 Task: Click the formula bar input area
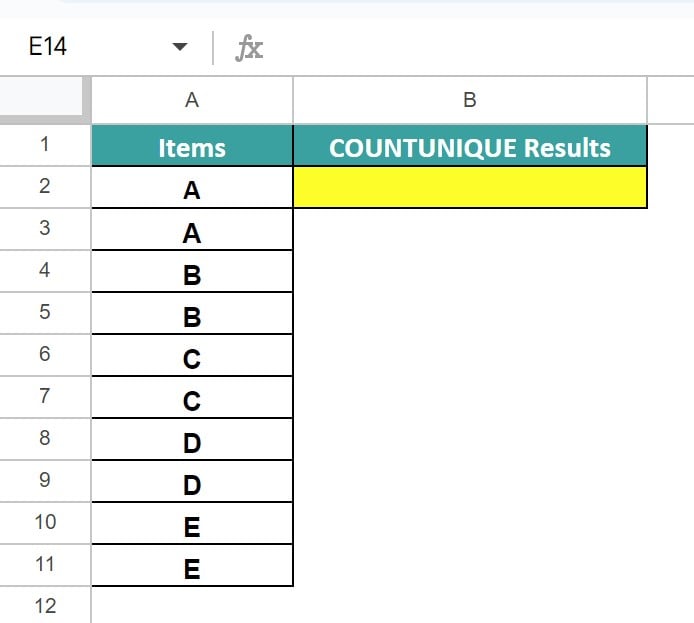click(480, 47)
